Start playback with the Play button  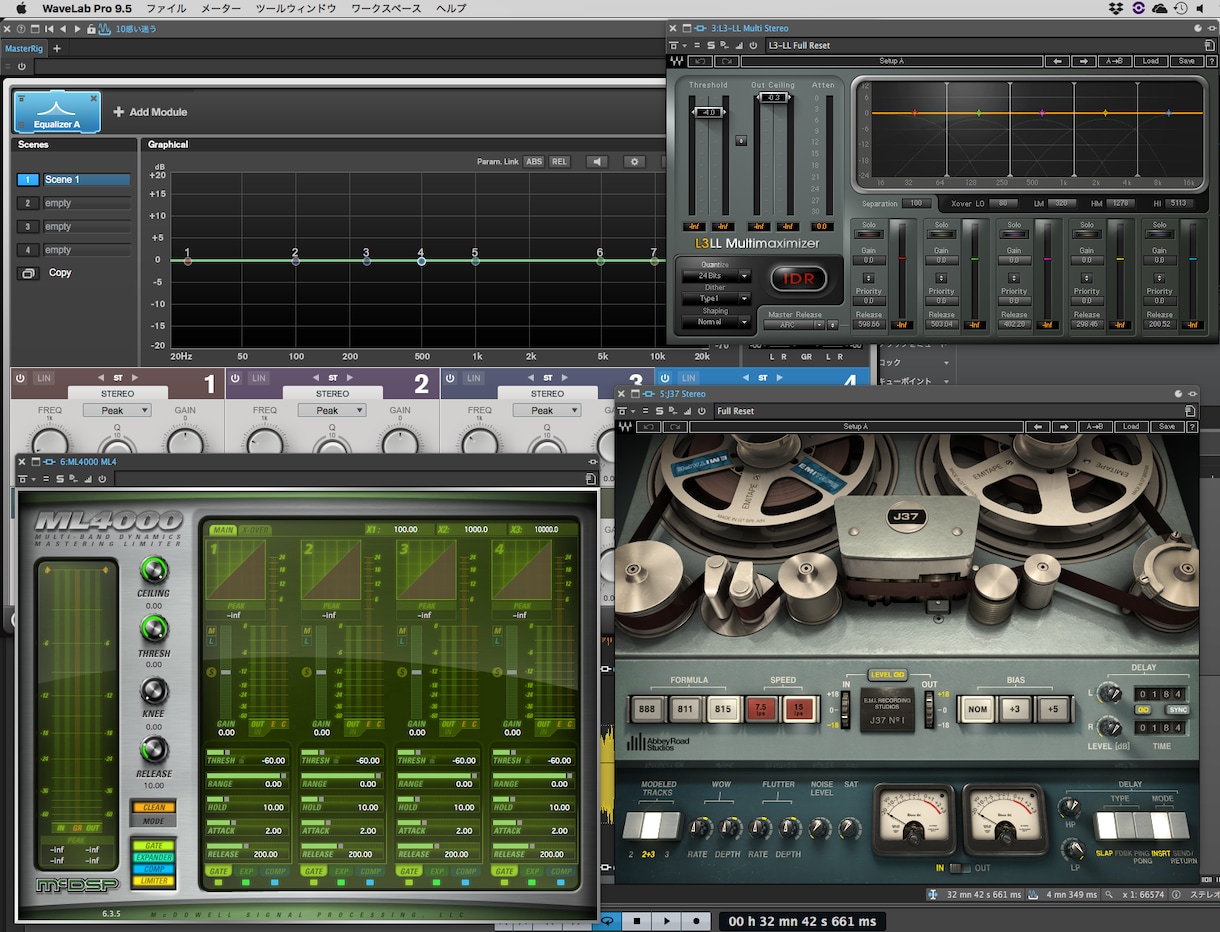click(667, 920)
